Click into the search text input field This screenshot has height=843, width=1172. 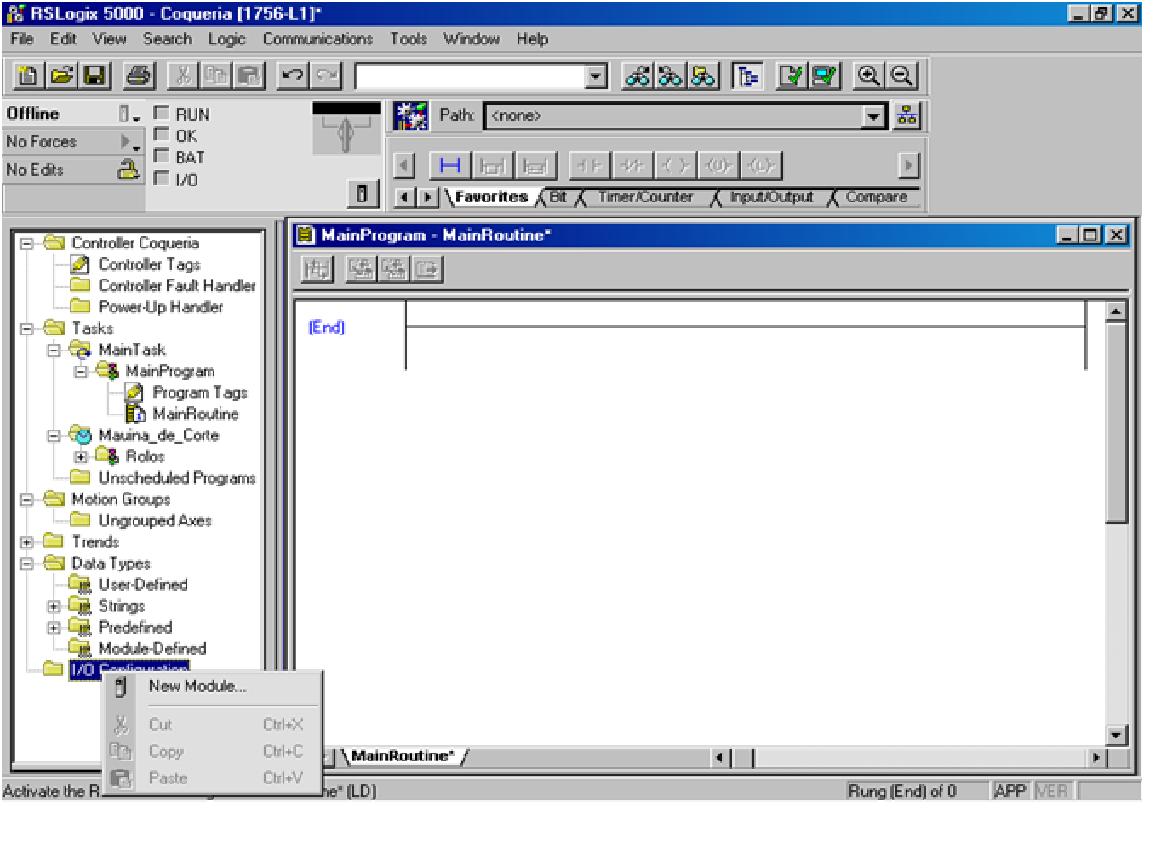470,76
